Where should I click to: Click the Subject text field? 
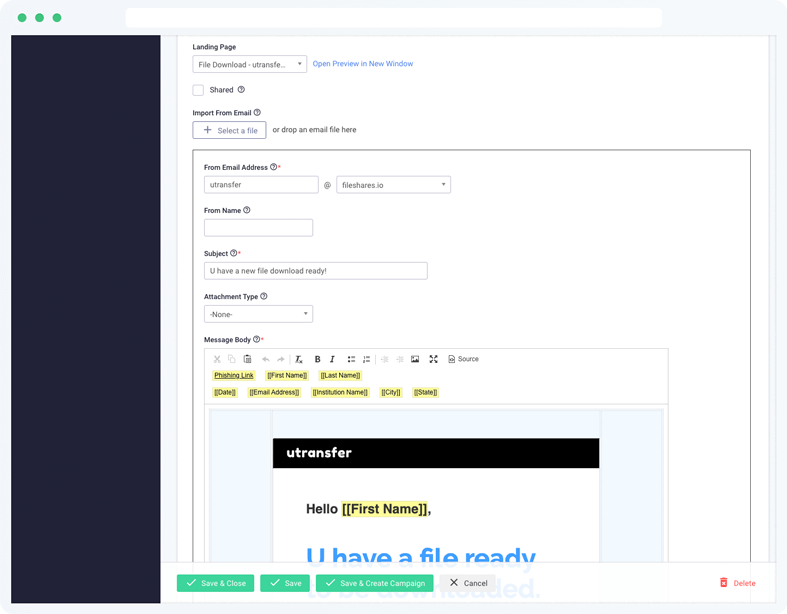315,271
